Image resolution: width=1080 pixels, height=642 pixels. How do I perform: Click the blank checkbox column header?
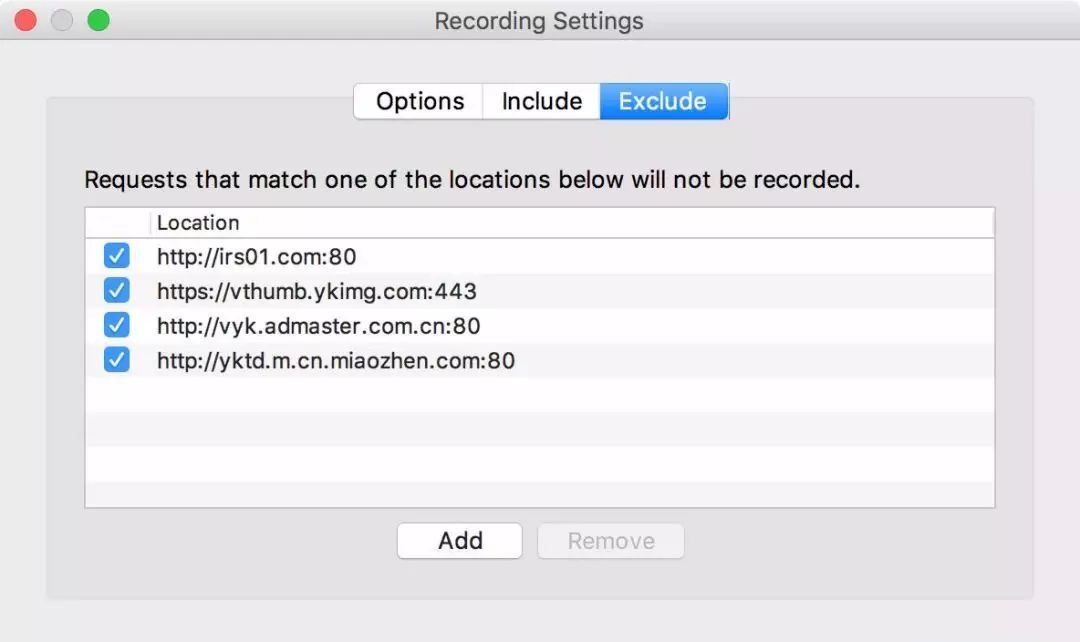[x=117, y=223]
